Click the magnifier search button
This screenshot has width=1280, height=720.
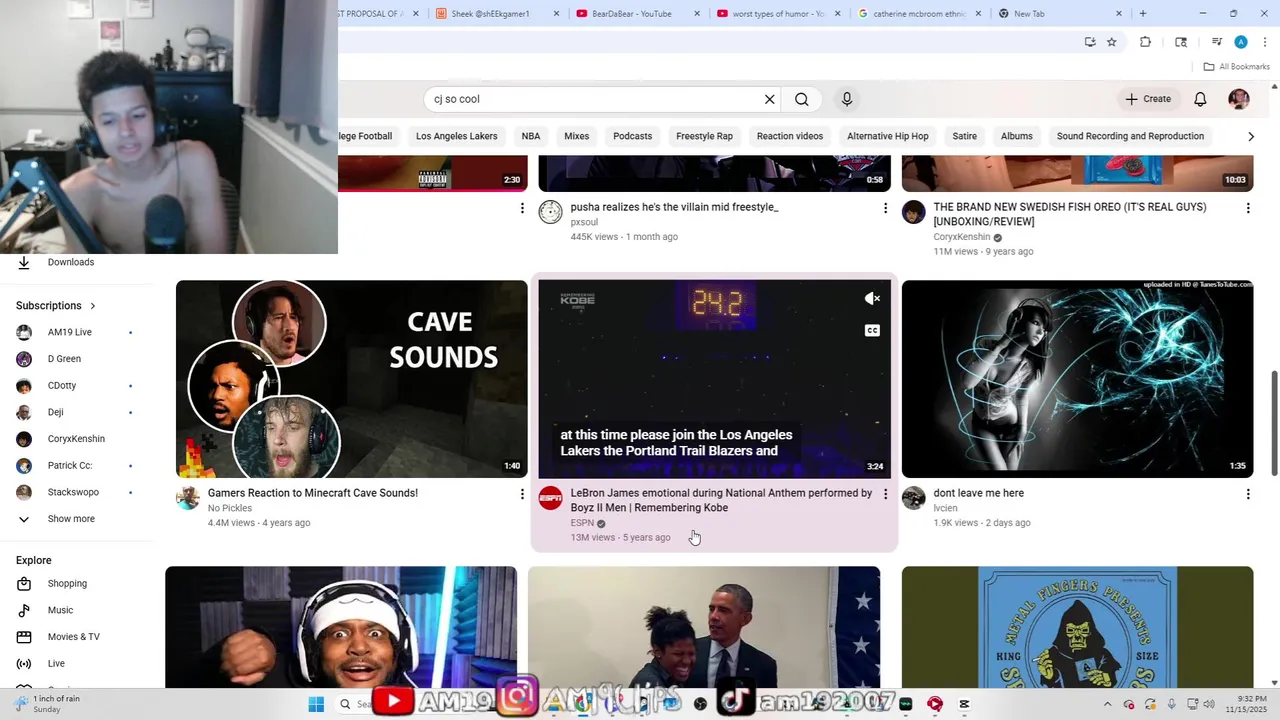802,99
